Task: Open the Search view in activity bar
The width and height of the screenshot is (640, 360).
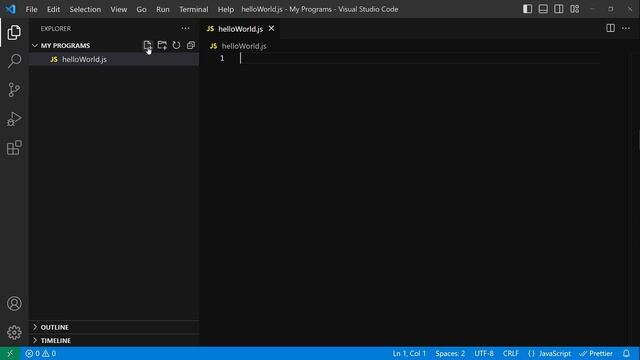Action: [x=14, y=61]
